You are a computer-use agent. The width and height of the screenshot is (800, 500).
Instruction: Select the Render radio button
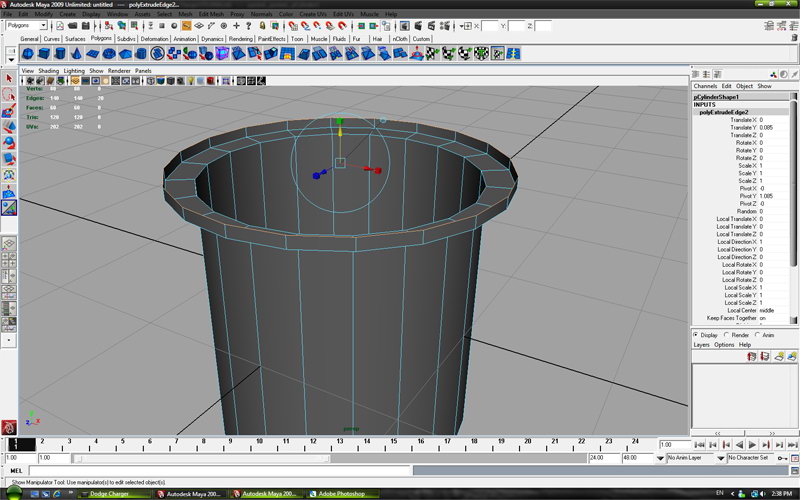coord(727,335)
